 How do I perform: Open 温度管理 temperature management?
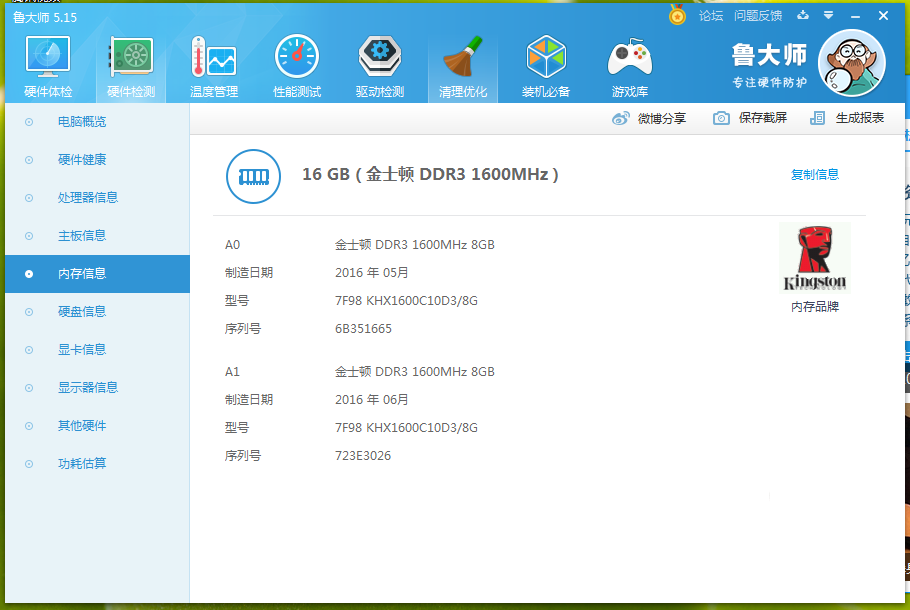pyautogui.click(x=214, y=67)
